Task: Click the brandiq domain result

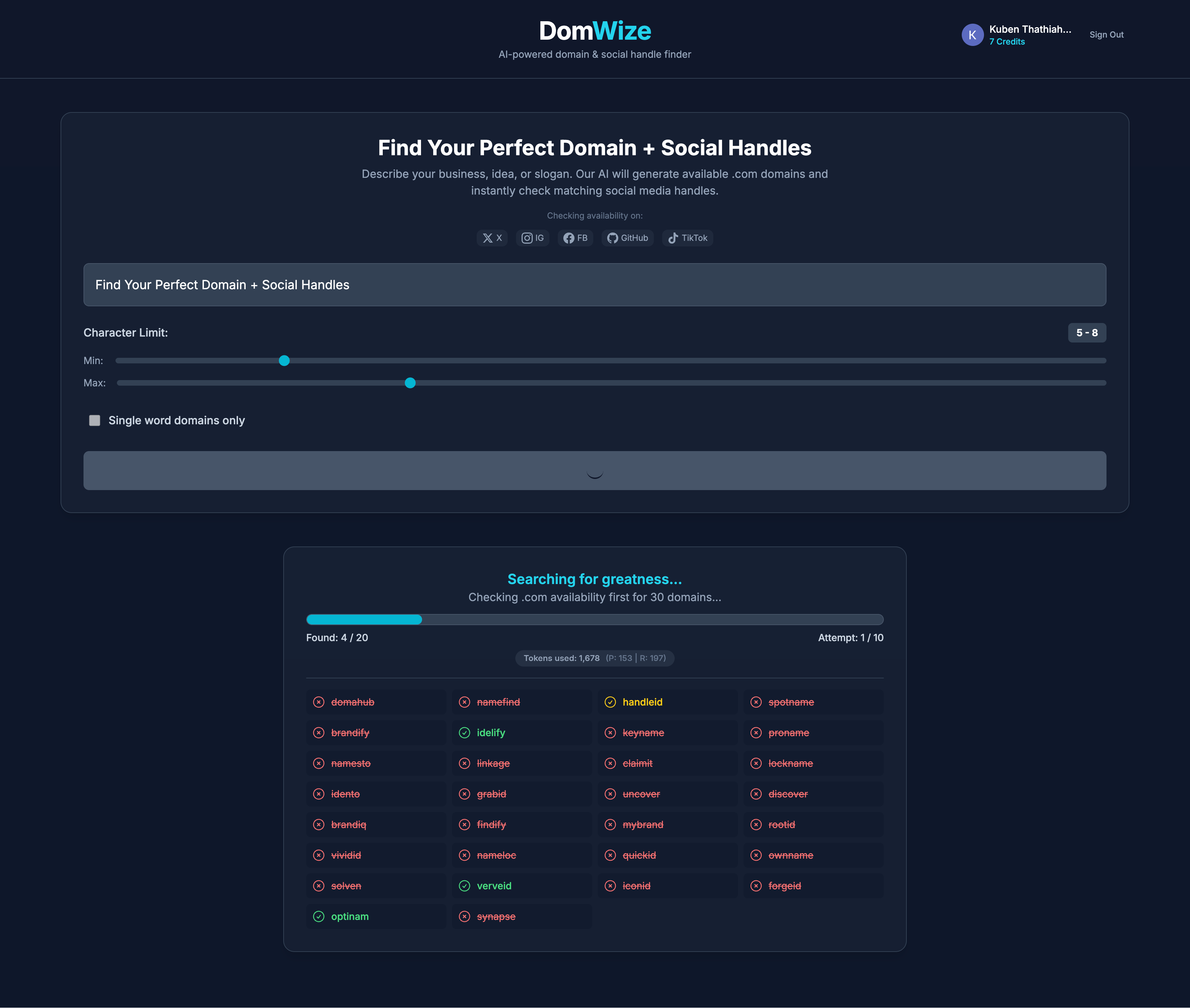Action: [x=376, y=825]
